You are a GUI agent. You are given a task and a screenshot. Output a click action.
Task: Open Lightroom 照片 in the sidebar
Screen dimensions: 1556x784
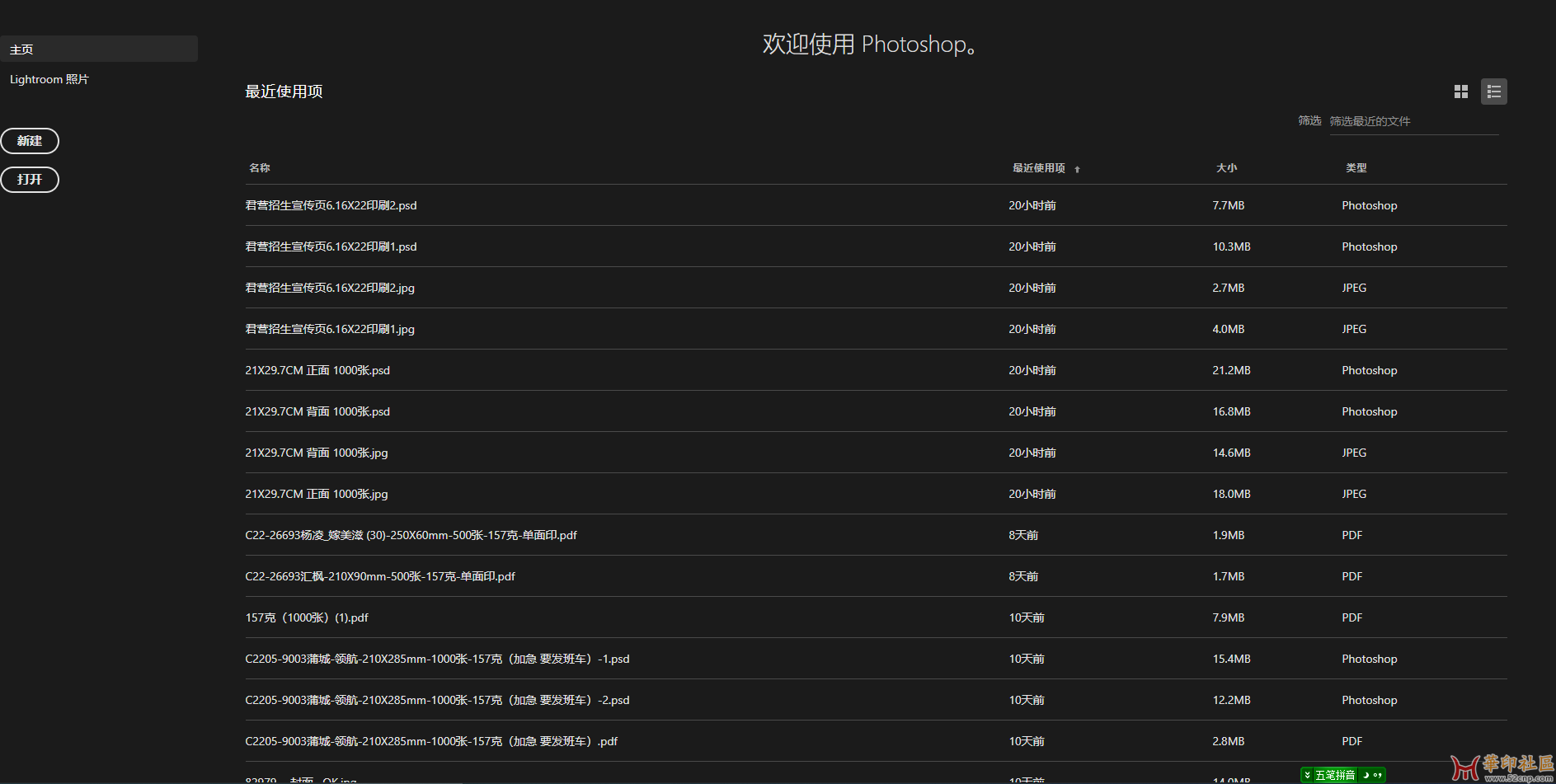[x=49, y=79]
